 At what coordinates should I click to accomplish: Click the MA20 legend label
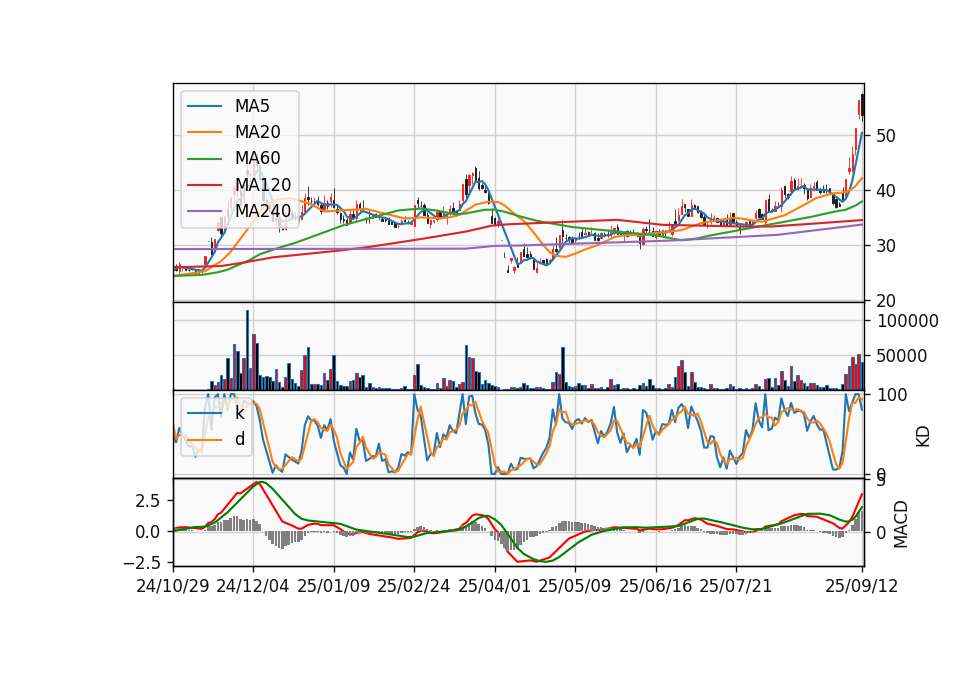(258, 132)
